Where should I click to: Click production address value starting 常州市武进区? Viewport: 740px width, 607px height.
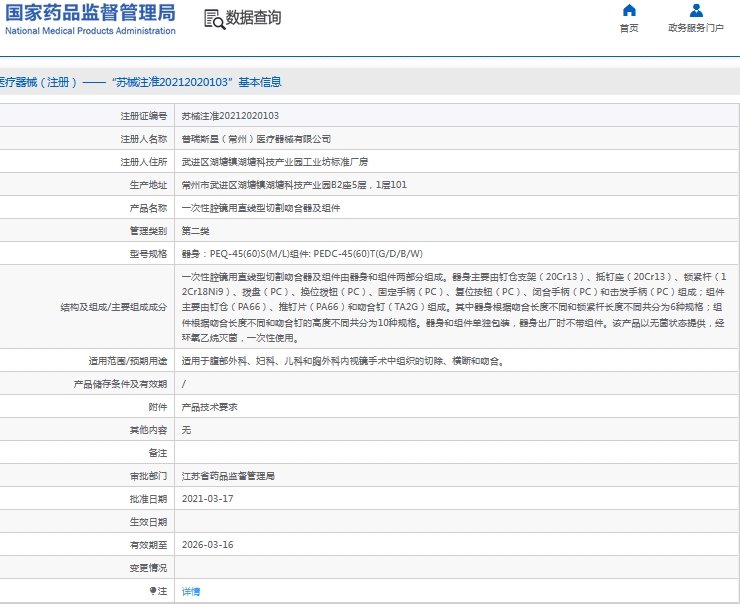(x=294, y=185)
